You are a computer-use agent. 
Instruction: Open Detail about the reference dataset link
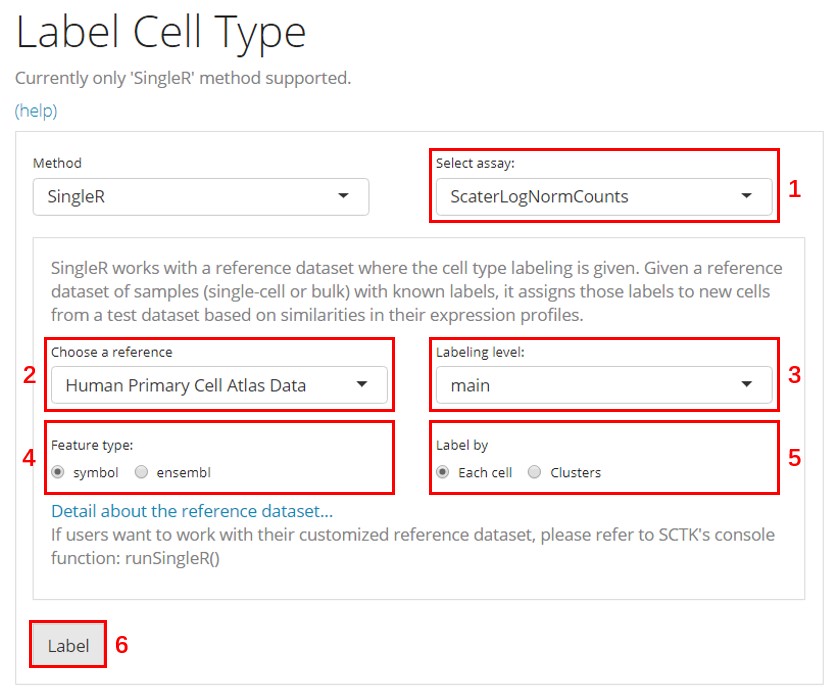(192, 512)
